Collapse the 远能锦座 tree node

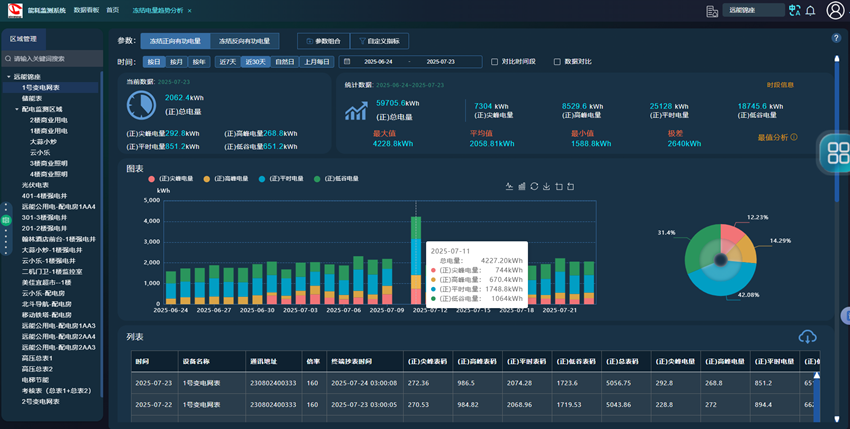point(9,77)
